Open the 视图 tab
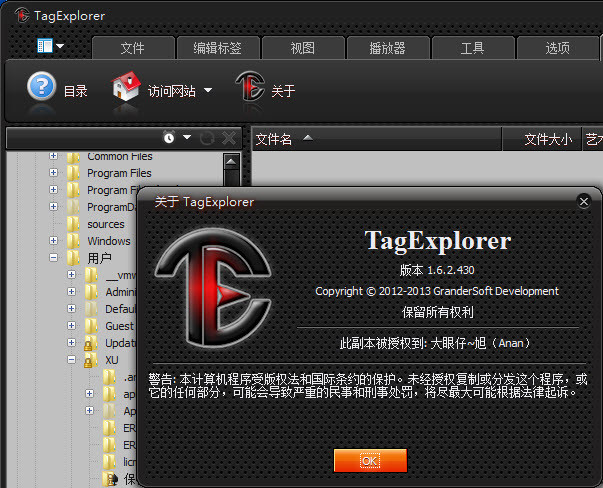This screenshot has height=488, width=603. coord(303,48)
